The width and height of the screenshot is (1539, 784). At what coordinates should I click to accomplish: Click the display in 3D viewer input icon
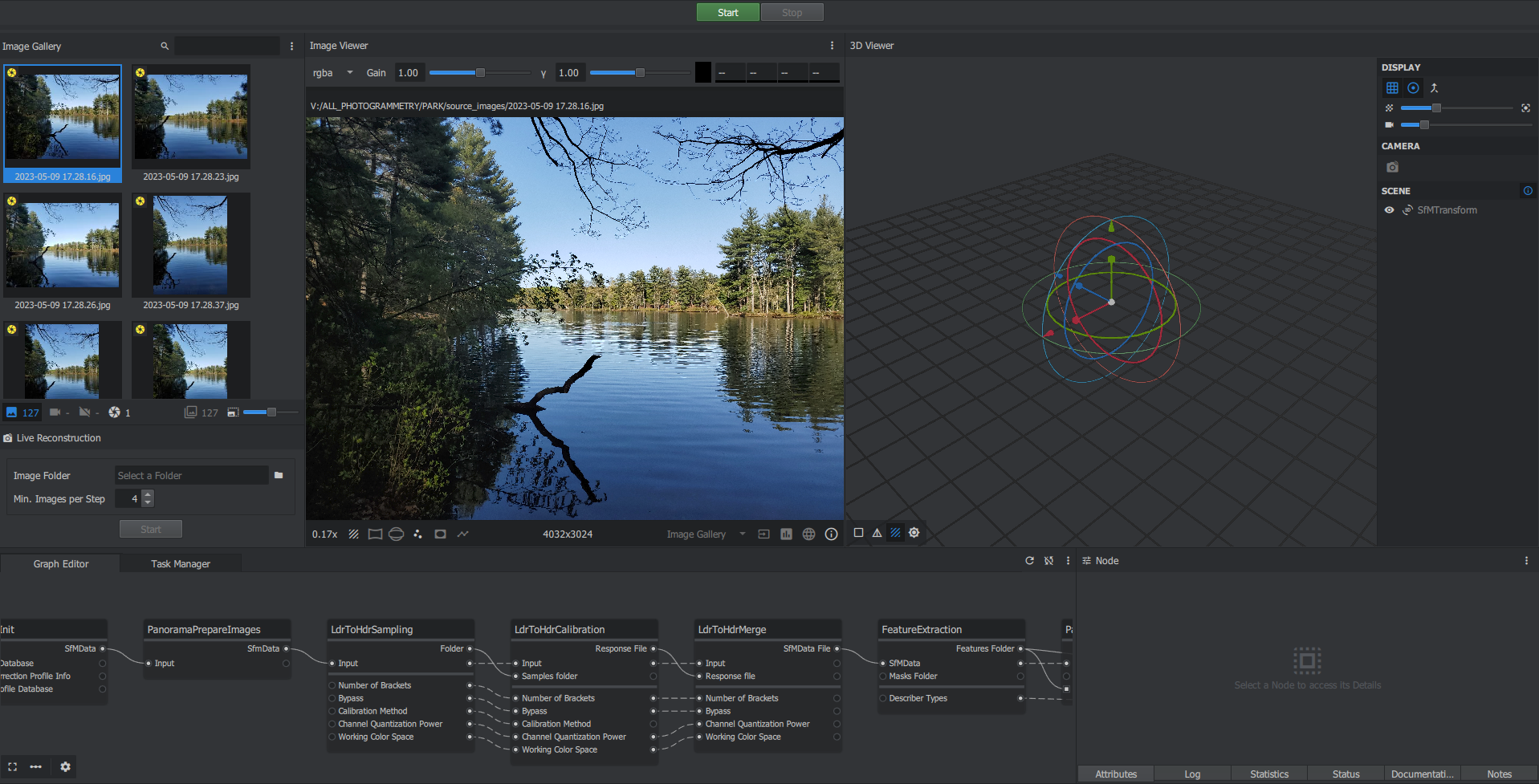(763, 534)
